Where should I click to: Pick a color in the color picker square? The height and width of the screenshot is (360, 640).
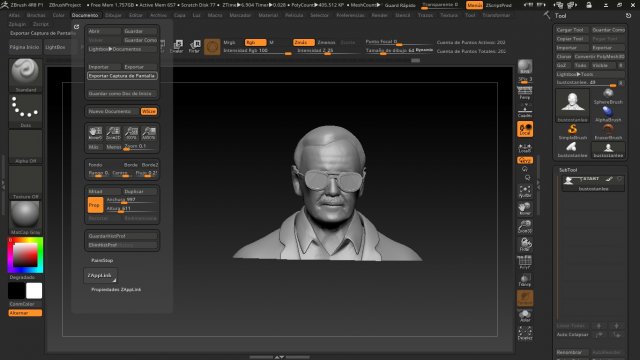tap(25, 255)
